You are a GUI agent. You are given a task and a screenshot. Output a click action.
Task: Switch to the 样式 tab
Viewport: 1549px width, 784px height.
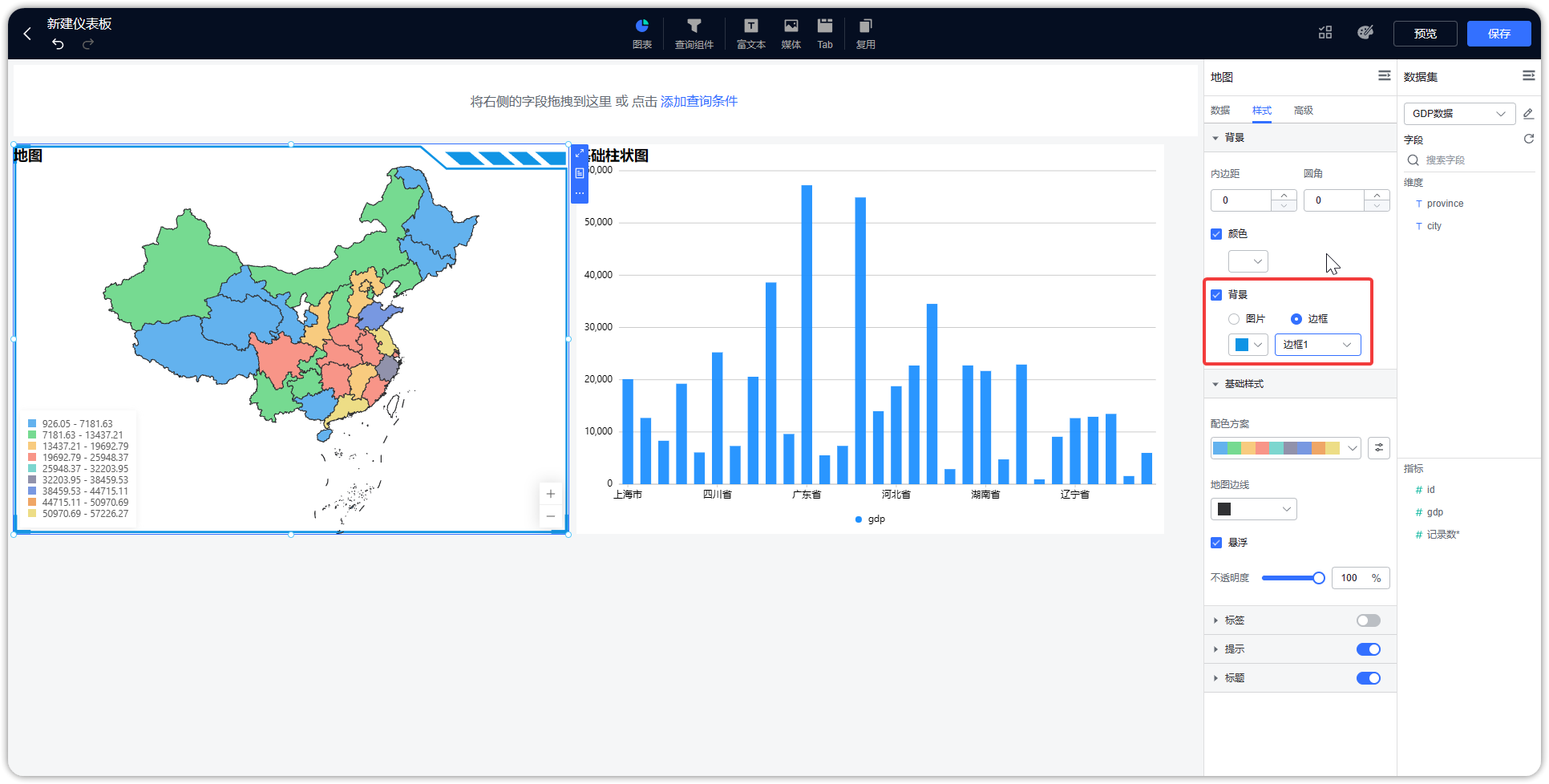pyautogui.click(x=1262, y=111)
